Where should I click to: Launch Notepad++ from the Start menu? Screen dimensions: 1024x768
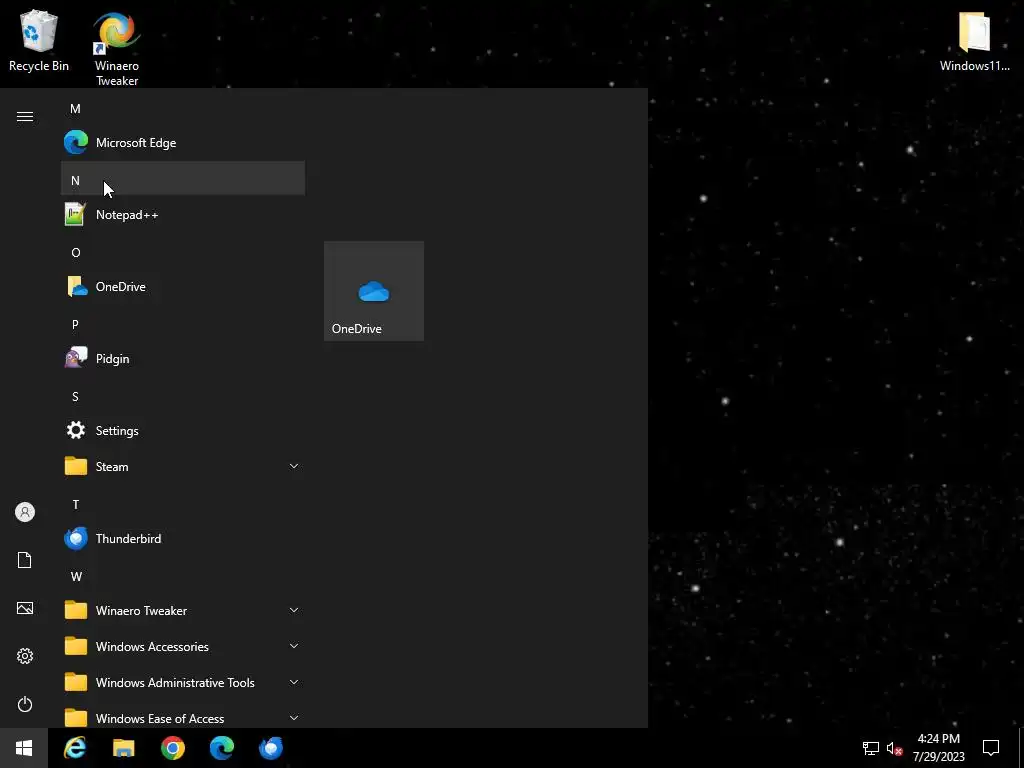pyautogui.click(x=183, y=214)
